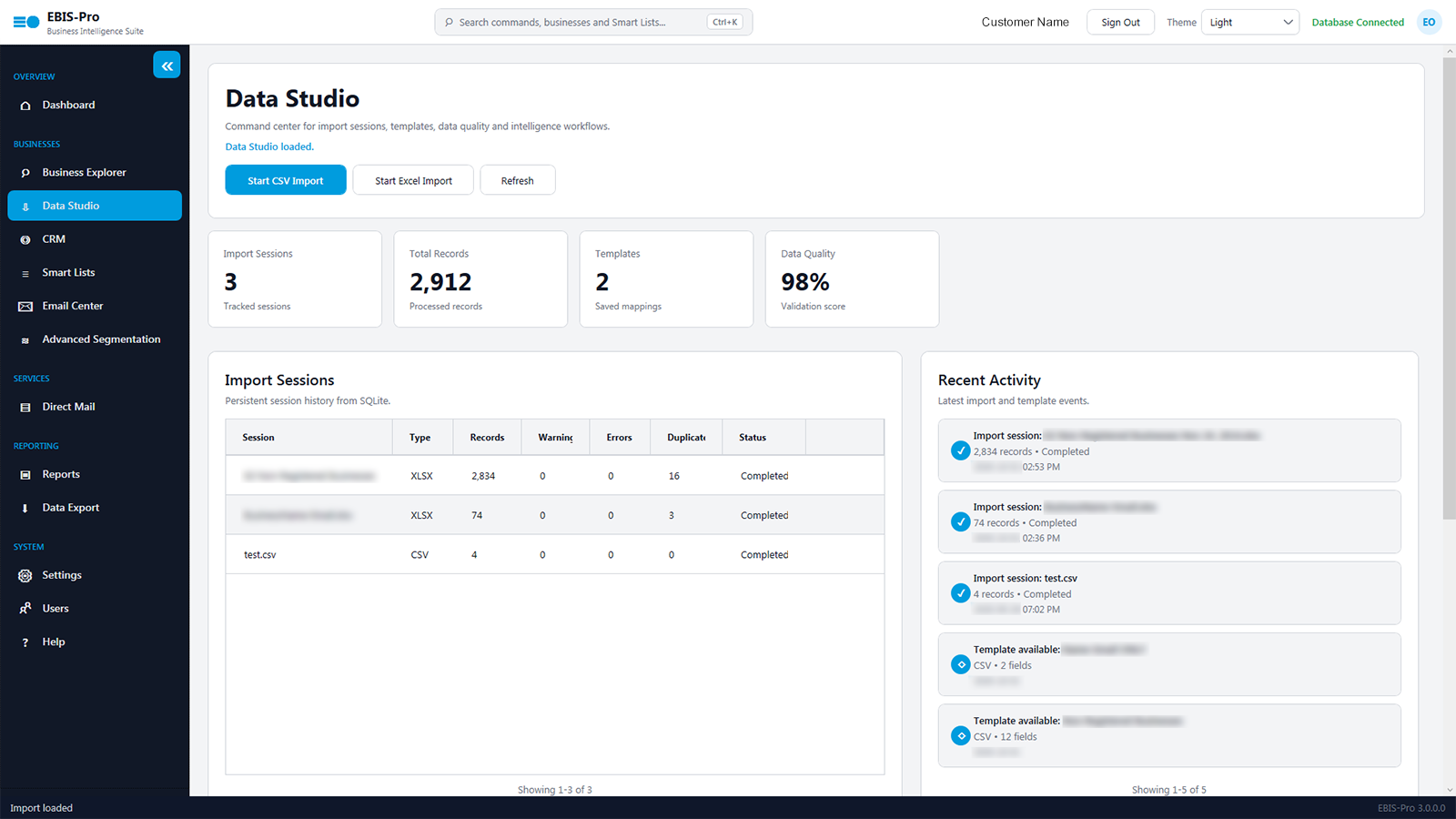
Task: Select the test.csv session row
Action: point(555,554)
